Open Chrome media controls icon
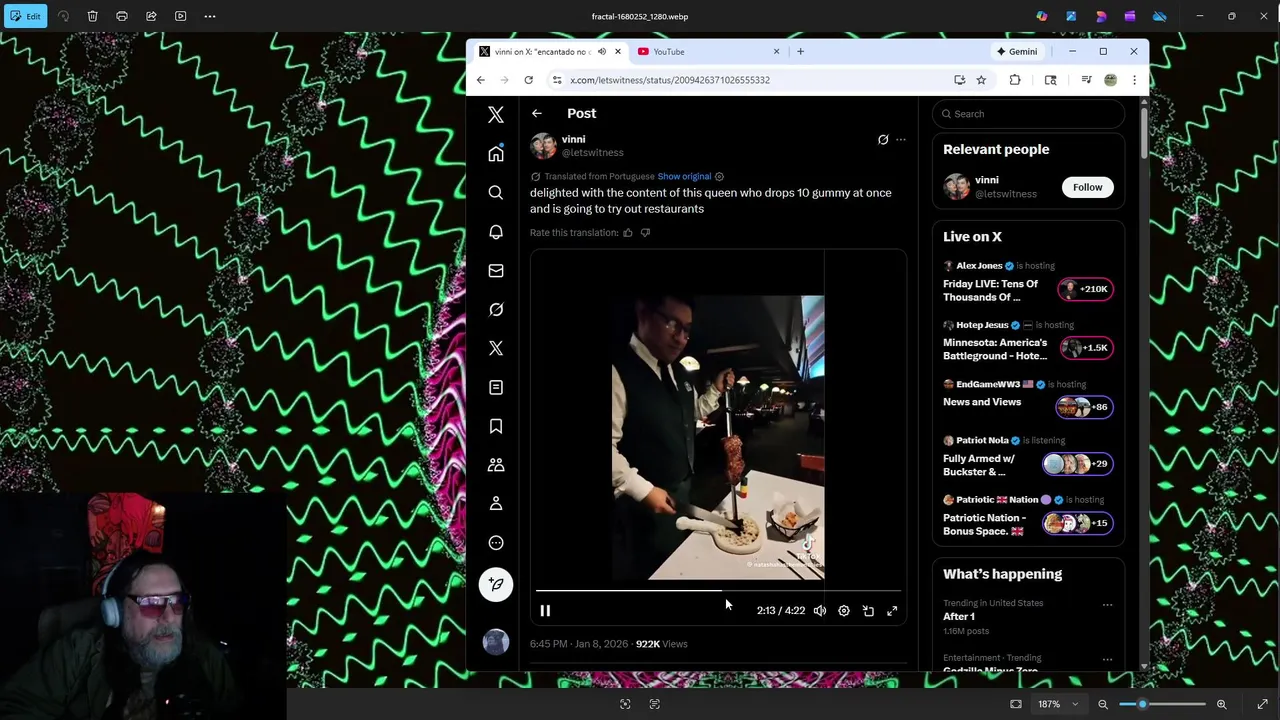 (1086, 80)
